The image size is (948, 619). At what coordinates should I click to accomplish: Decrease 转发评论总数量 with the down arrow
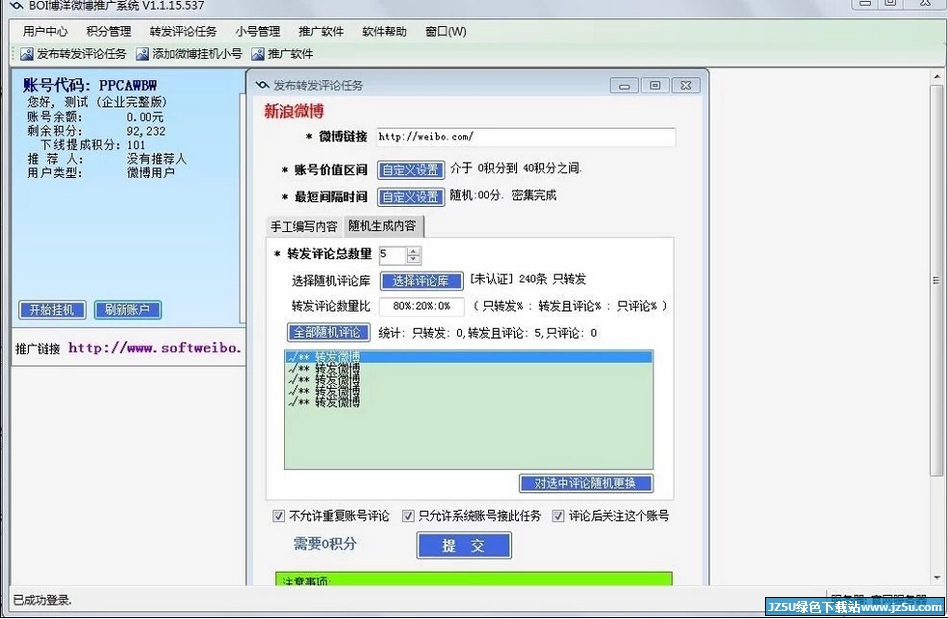coord(414,259)
